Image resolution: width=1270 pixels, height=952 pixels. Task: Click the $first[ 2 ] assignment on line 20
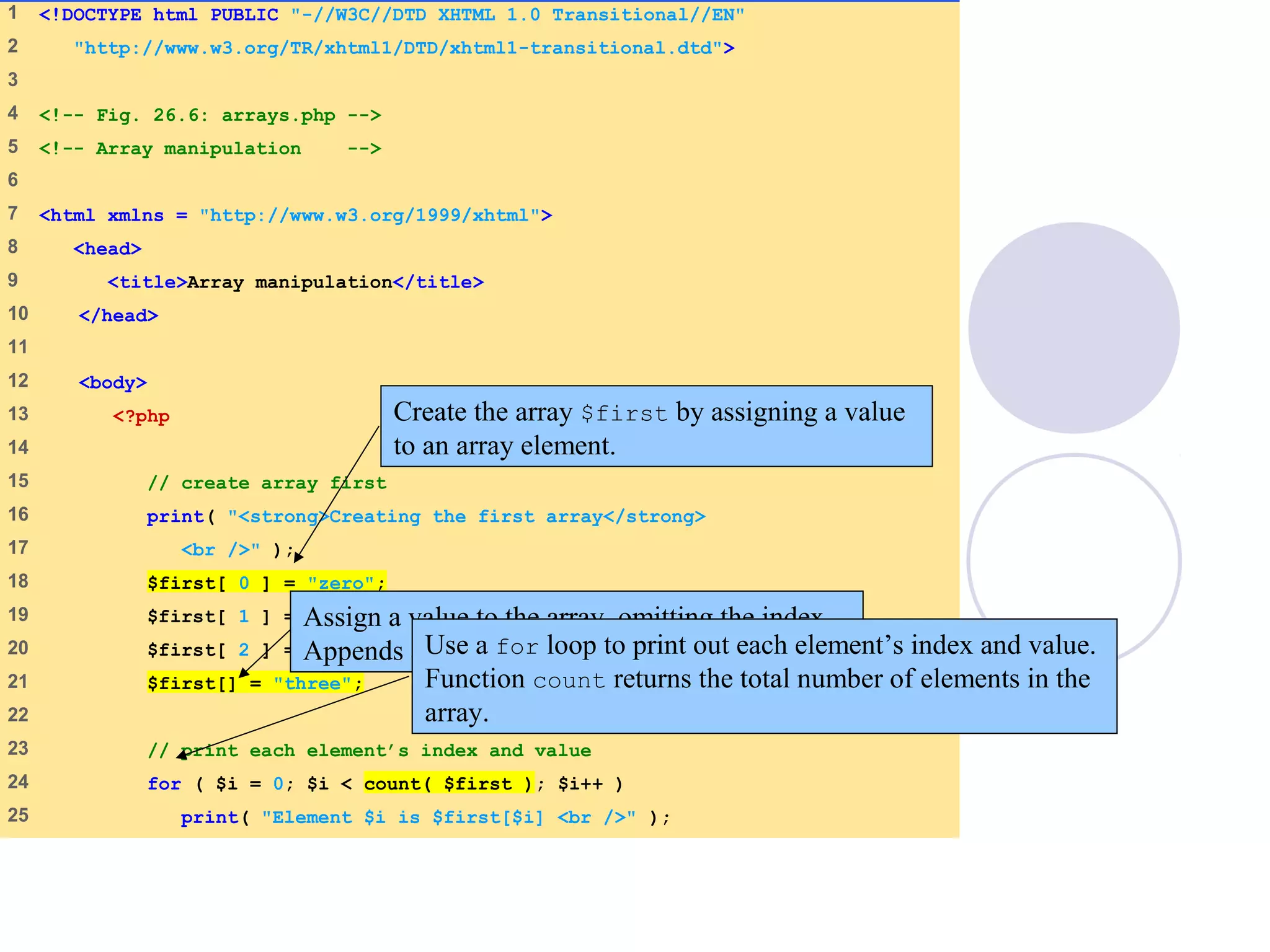[219, 650]
